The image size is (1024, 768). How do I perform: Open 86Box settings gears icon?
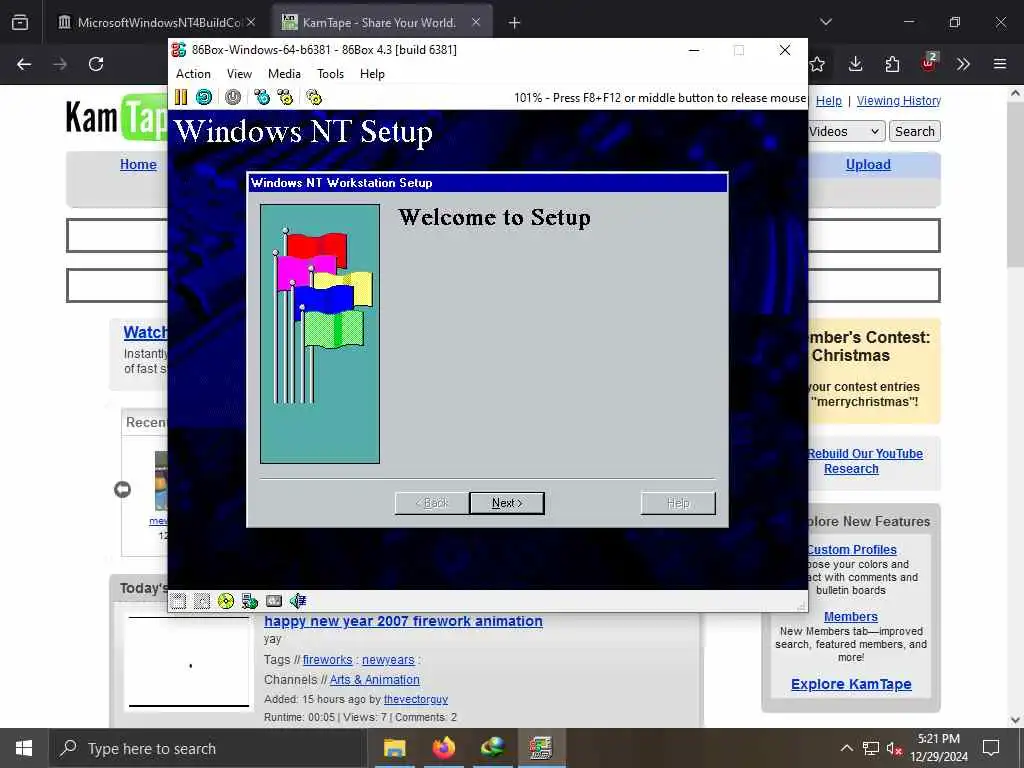coord(314,97)
